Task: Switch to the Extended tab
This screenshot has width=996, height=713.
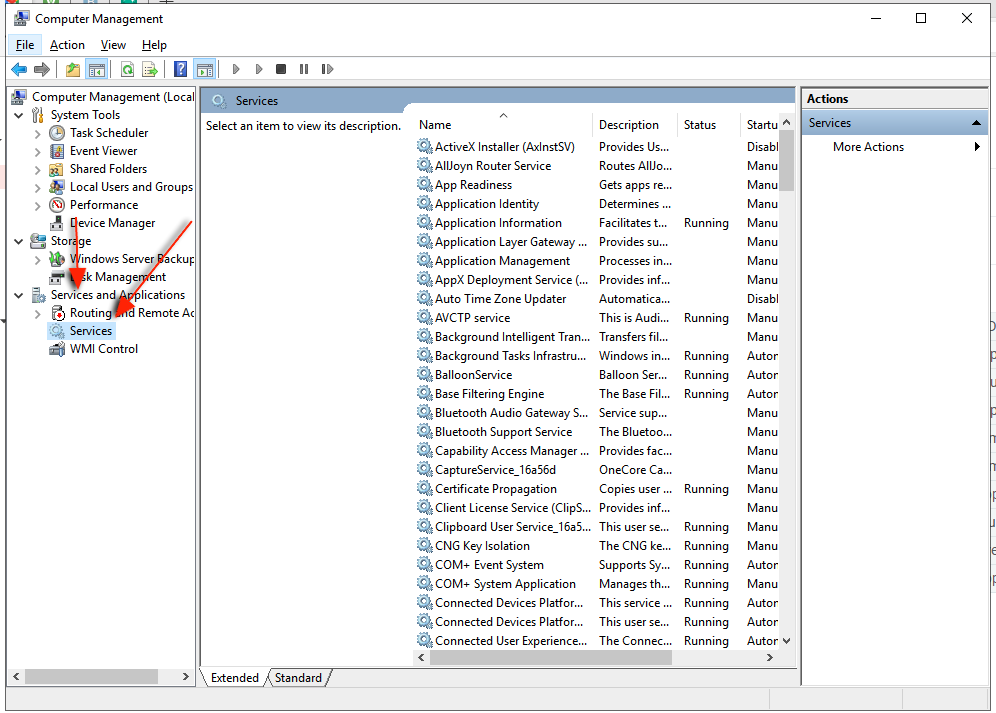Action: click(234, 677)
